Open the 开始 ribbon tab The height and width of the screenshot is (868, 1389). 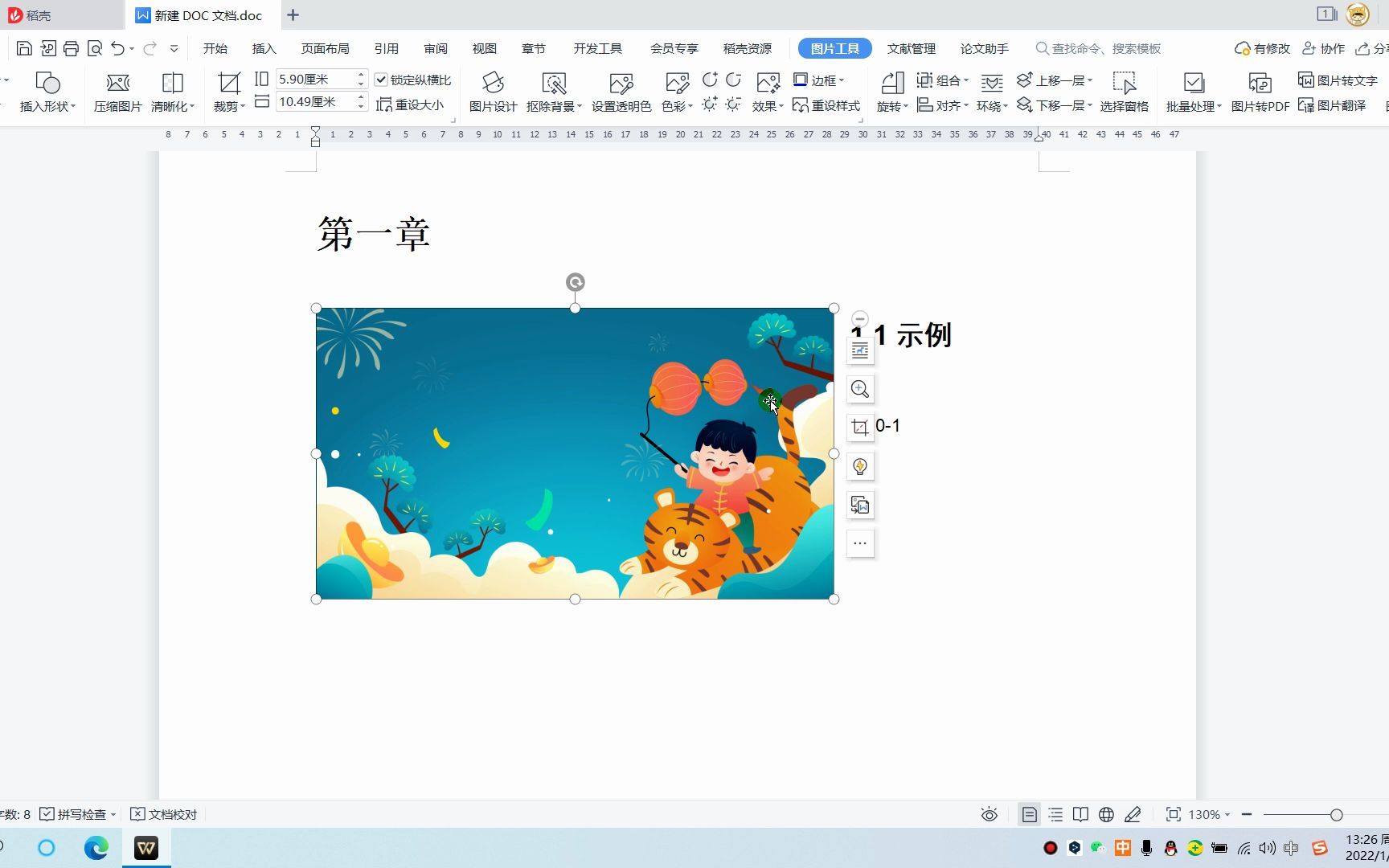click(215, 48)
